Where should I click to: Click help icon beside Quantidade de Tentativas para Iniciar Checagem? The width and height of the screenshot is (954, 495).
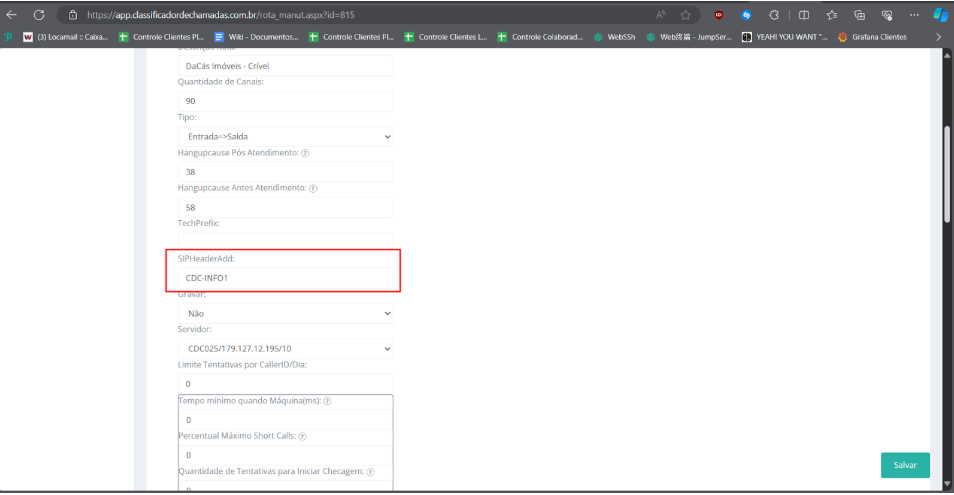(370, 472)
